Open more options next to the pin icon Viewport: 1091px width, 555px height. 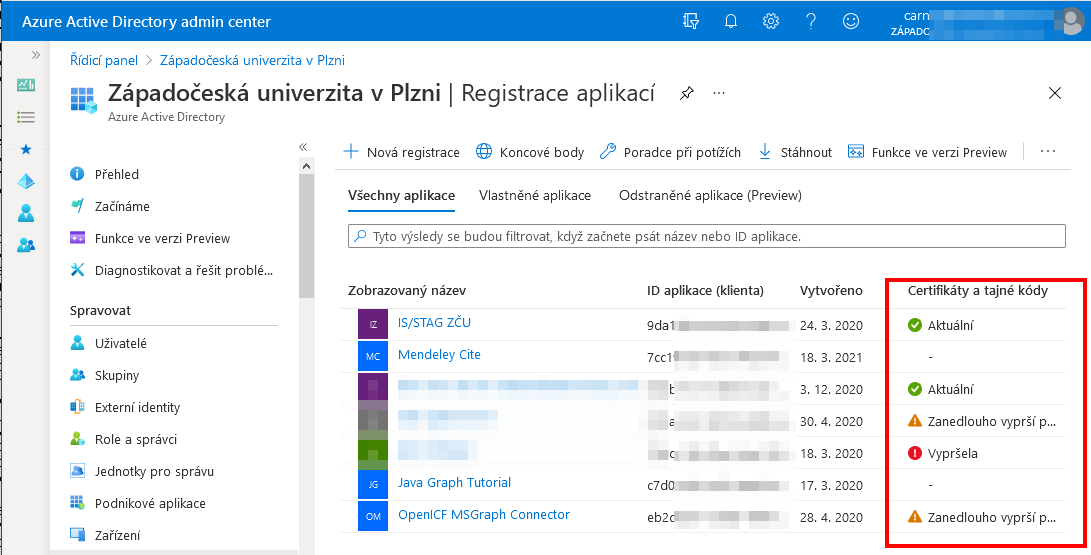coord(719,92)
